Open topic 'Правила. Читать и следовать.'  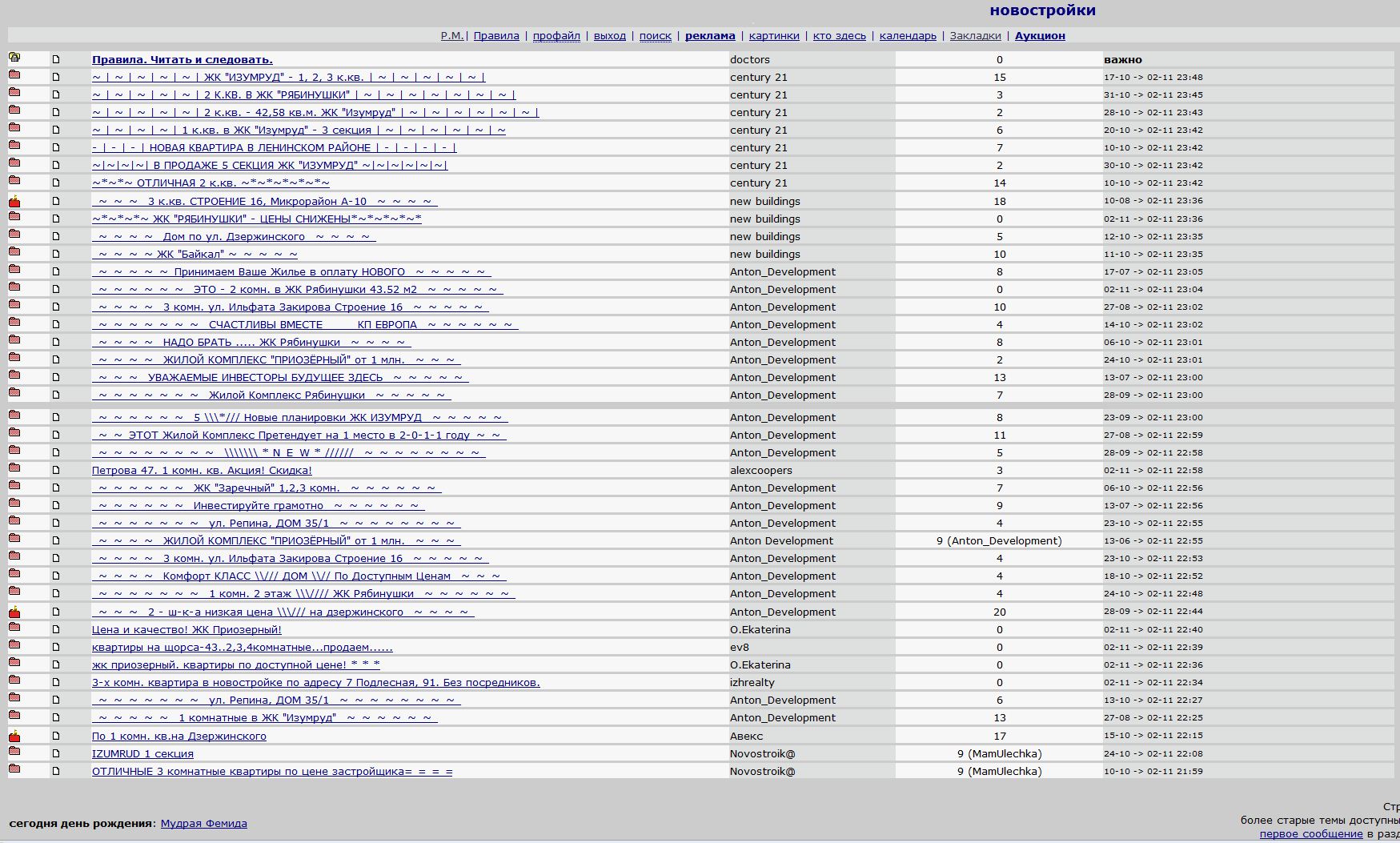pyautogui.click(x=183, y=60)
